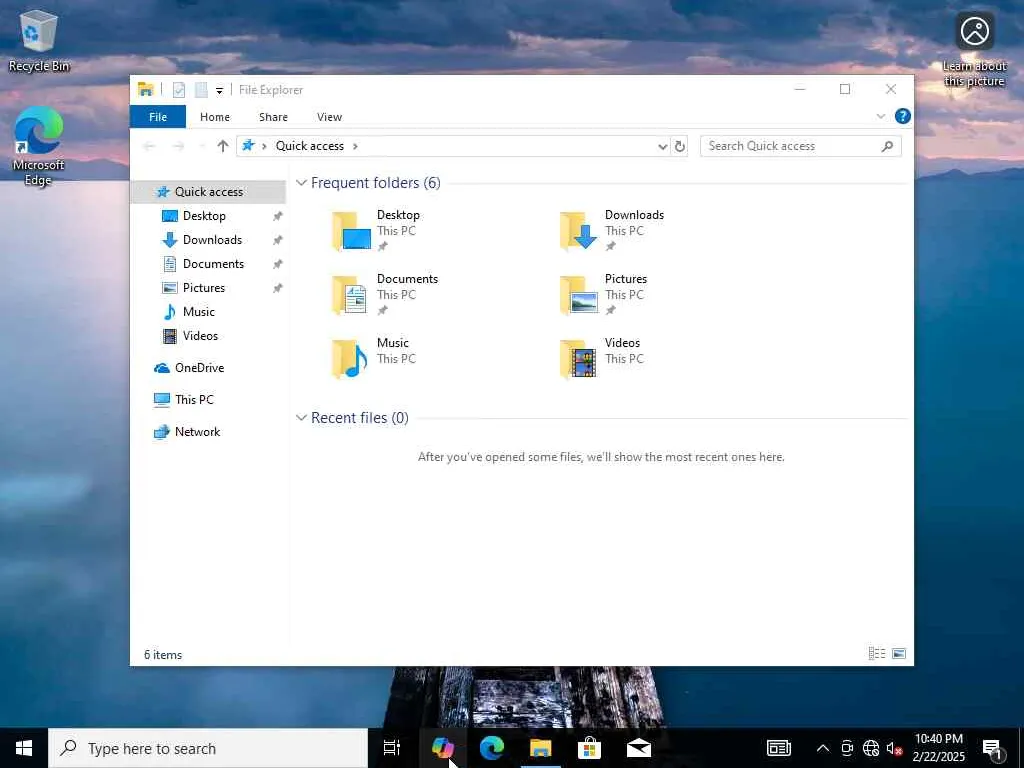1024x768 pixels.
Task: Open Microsoft Store from the taskbar
Action: (589, 748)
